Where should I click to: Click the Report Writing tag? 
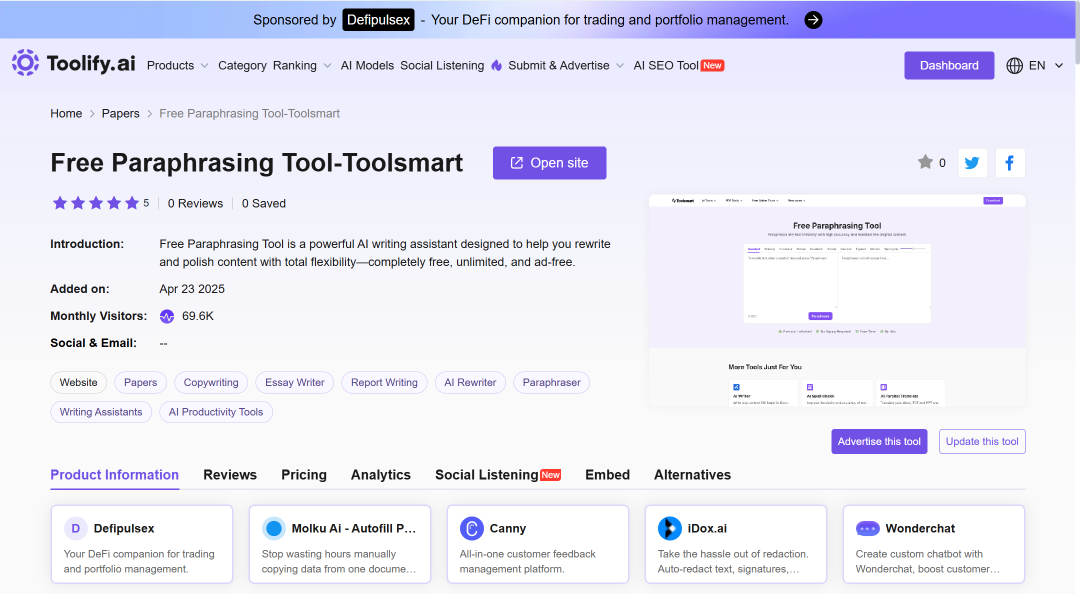click(x=384, y=382)
